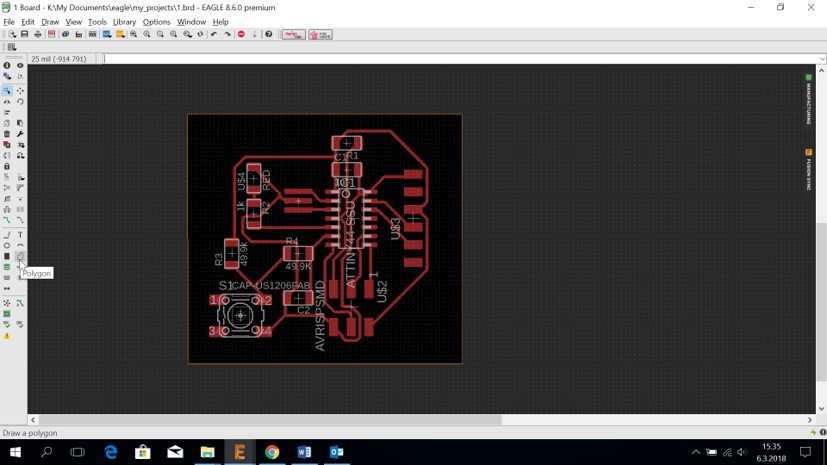Select the Mirror tool
Viewport: 827px width, 465px height.
pyautogui.click(x=7, y=102)
